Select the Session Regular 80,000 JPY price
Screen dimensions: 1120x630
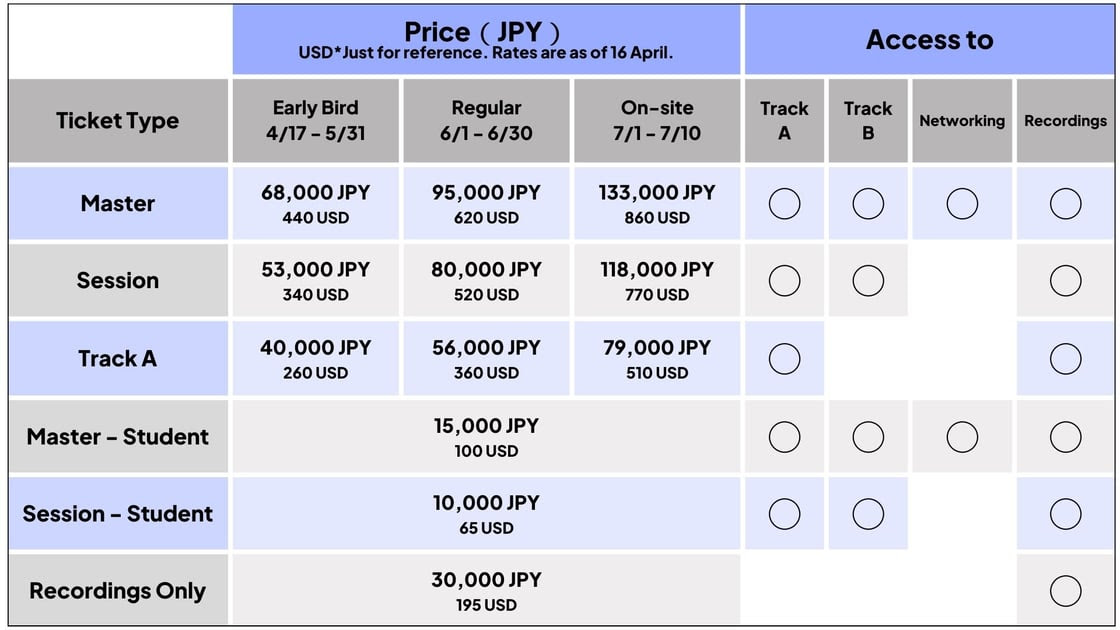pos(486,270)
